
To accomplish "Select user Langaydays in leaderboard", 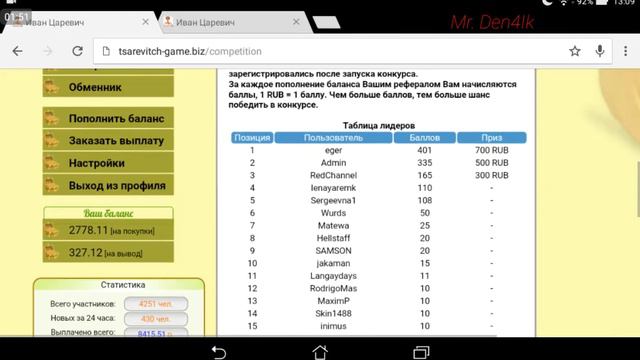I will tap(333, 276).
